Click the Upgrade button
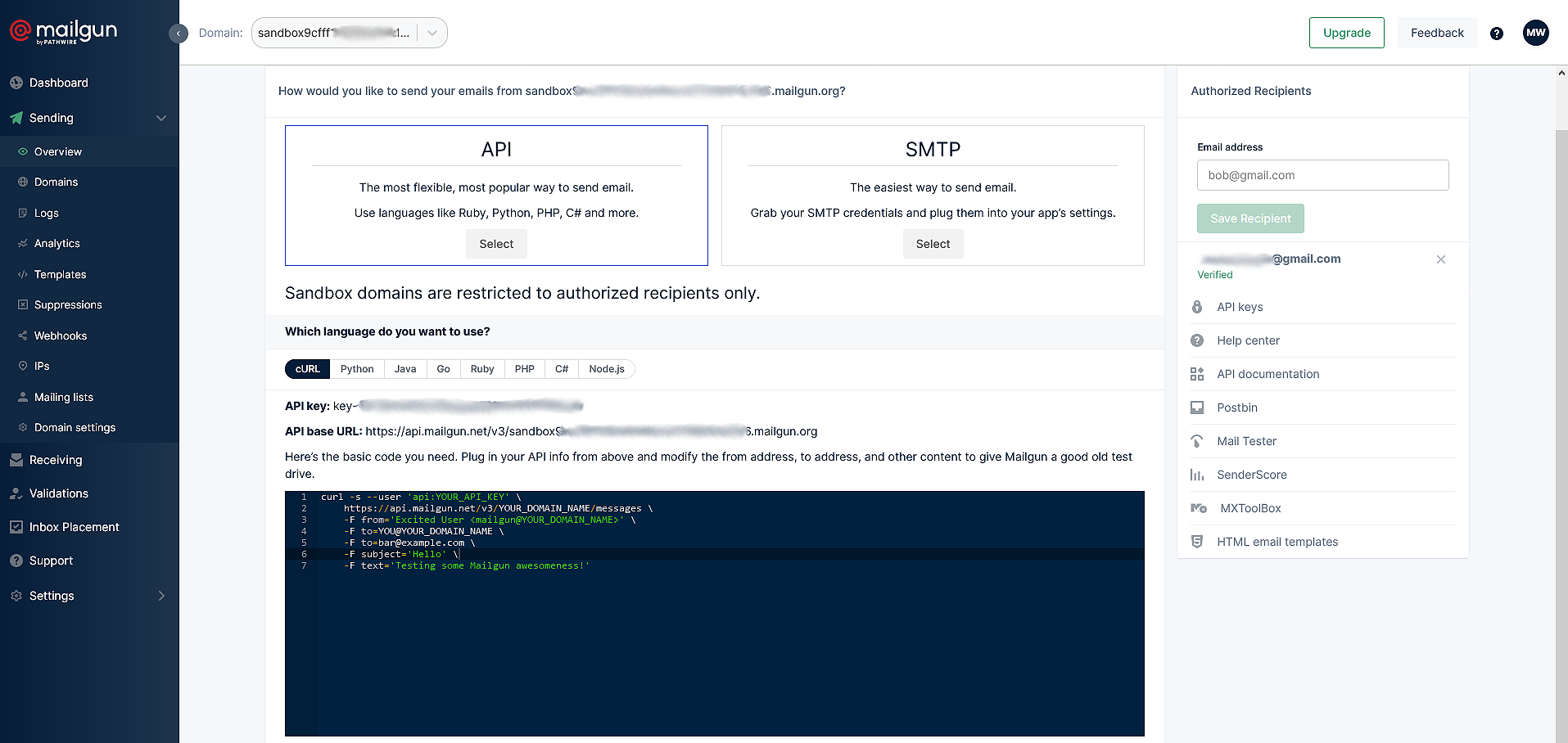Screen dimensions: 1568x743 click(x=1346, y=33)
